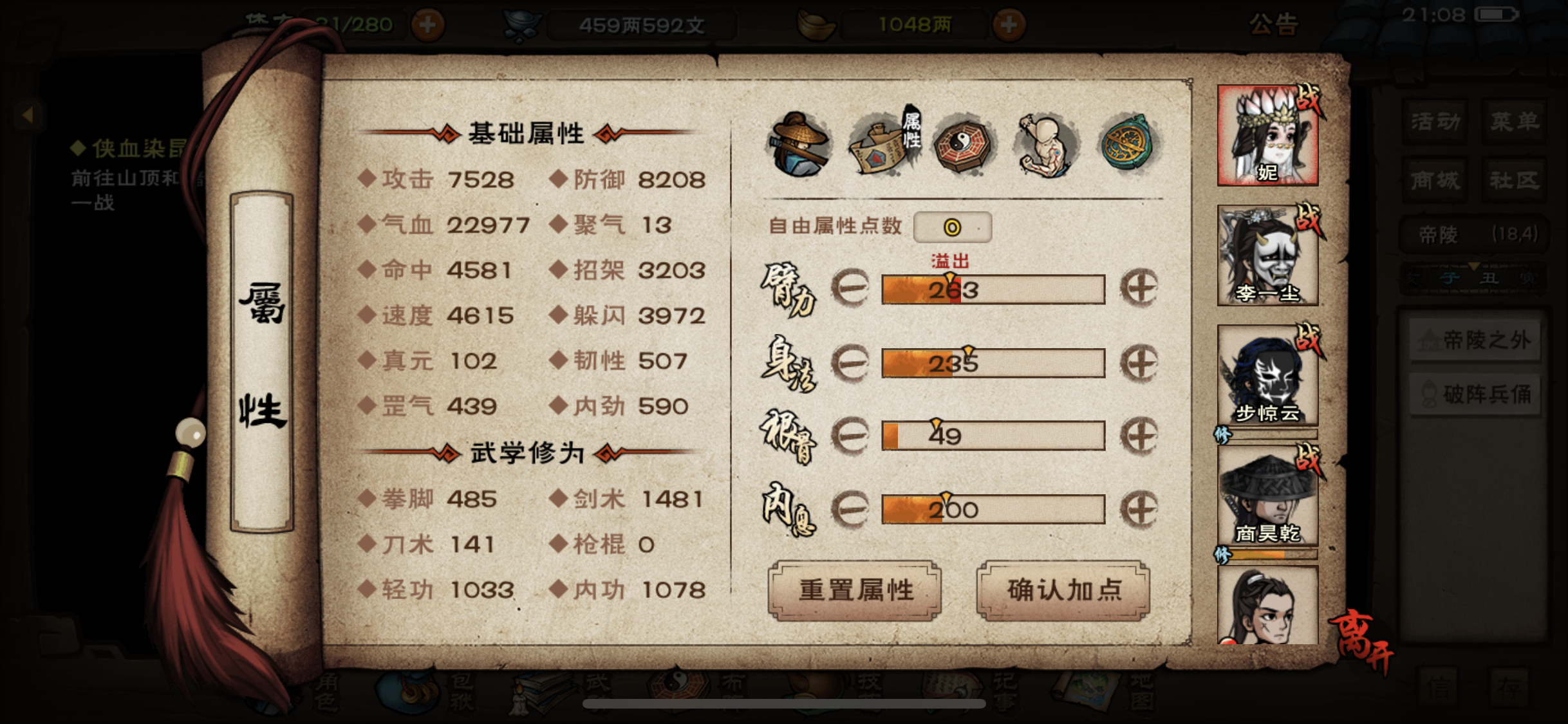Click the 重置属性 button
Screen dimensions: 1568x724
pos(855,590)
